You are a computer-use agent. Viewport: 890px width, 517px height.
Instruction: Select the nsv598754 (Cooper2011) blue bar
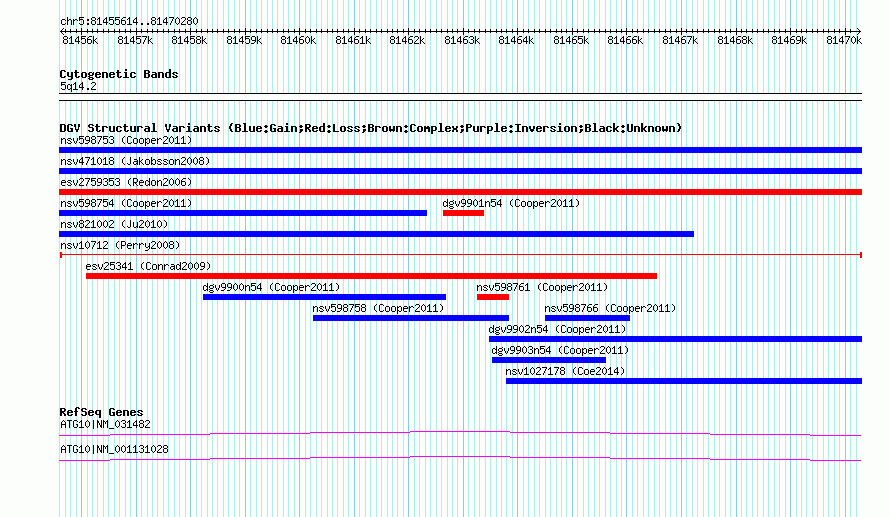click(243, 213)
